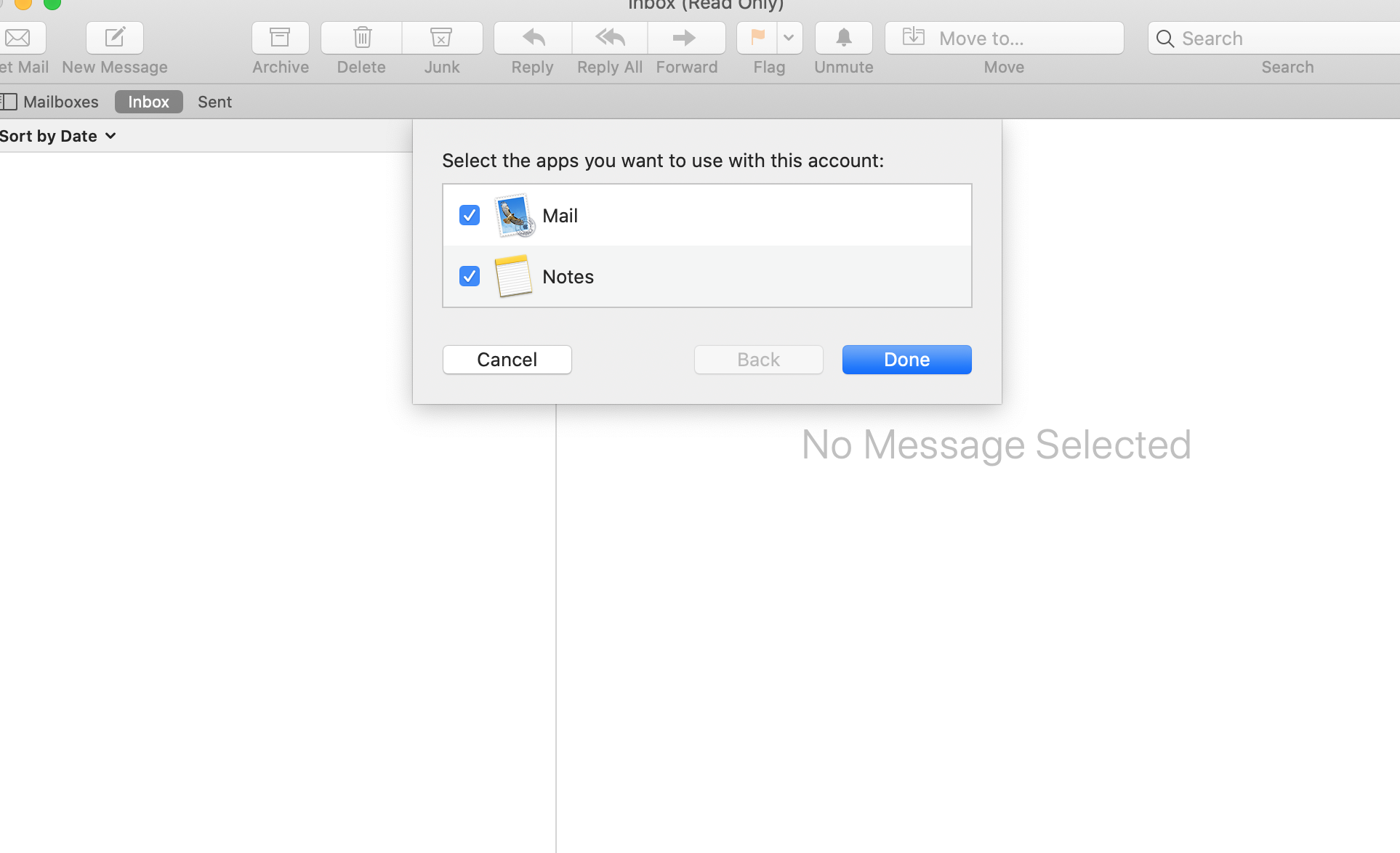Click the Done button
Image resolution: width=1400 pixels, height=853 pixels.
click(x=906, y=359)
